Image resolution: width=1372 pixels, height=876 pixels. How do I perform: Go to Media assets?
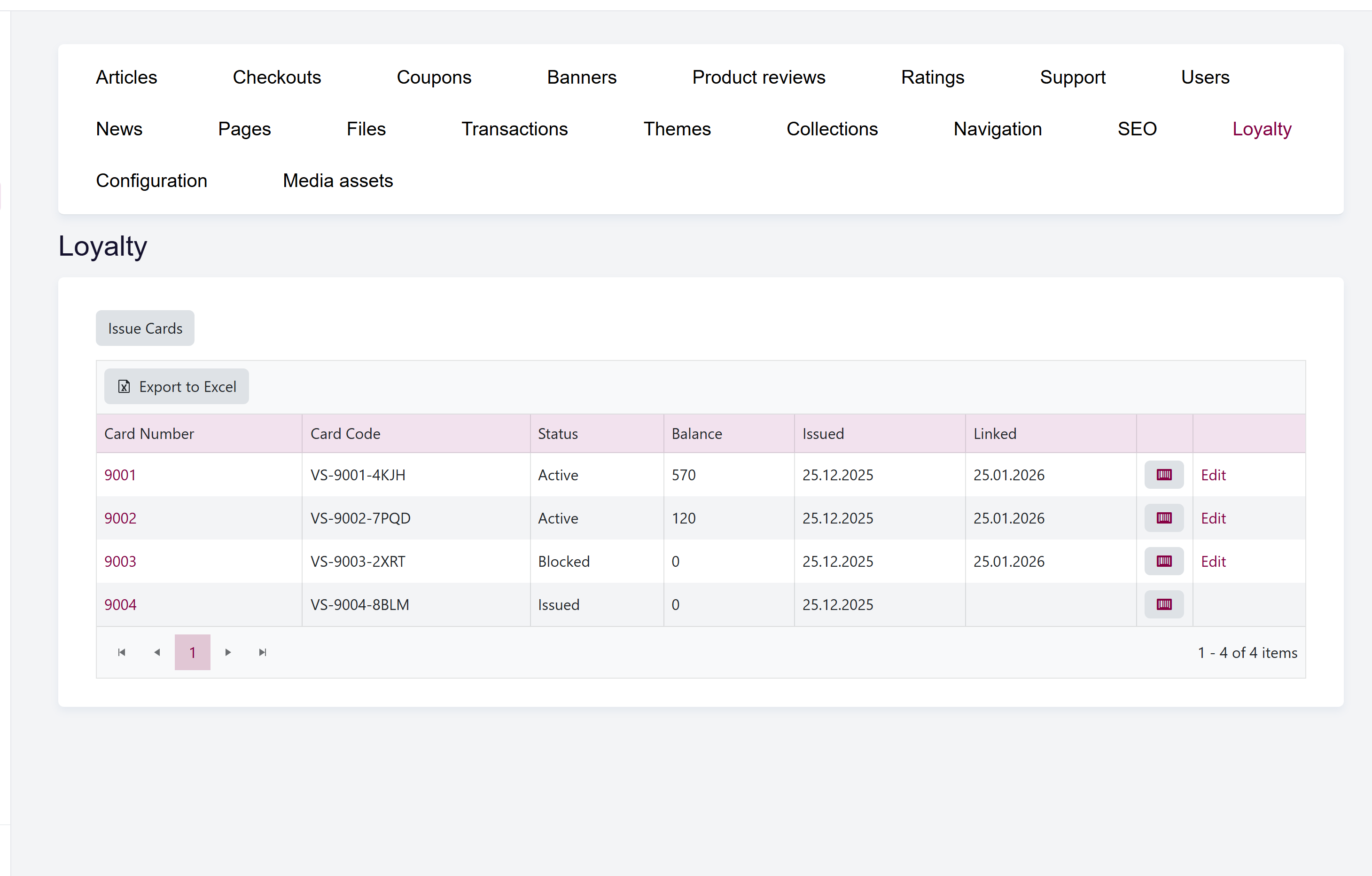338,180
